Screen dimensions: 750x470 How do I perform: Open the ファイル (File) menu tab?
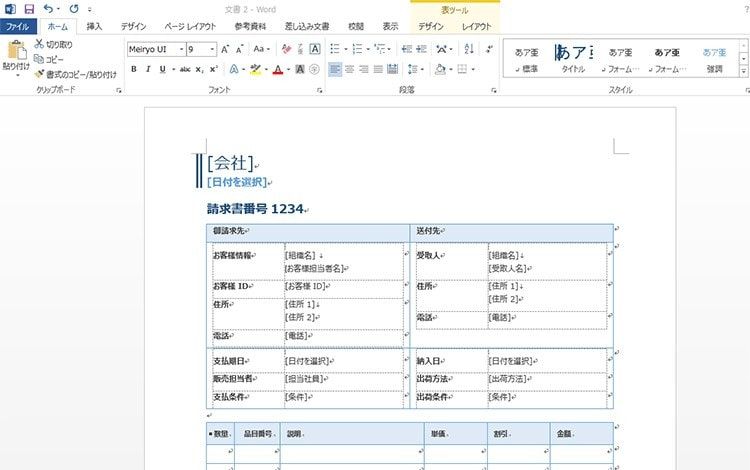click(x=20, y=27)
